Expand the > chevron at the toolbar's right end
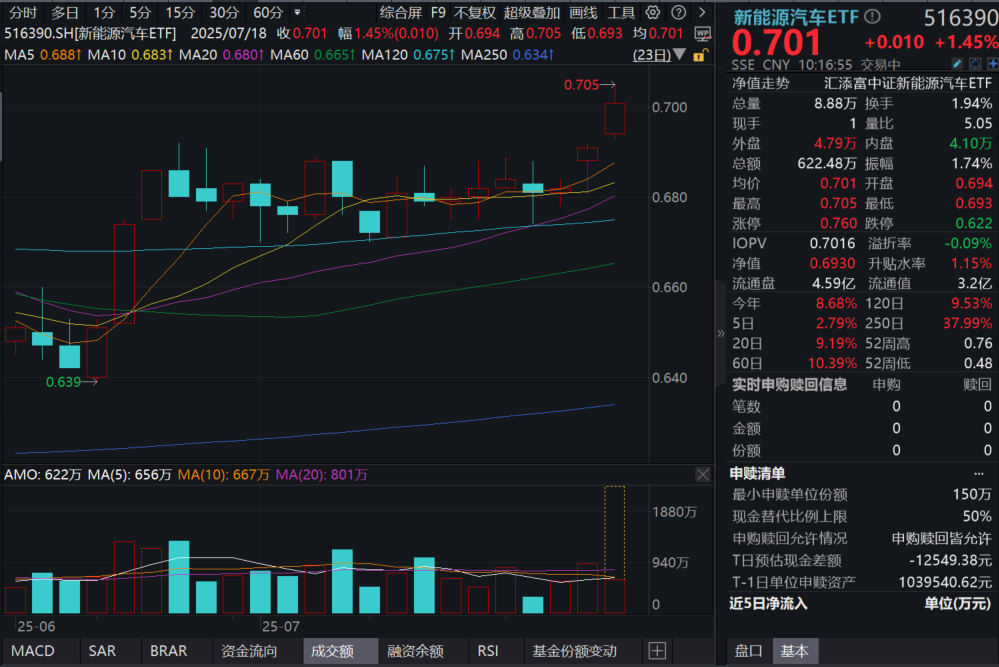The height and width of the screenshot is (667, 999). [702, 12]
